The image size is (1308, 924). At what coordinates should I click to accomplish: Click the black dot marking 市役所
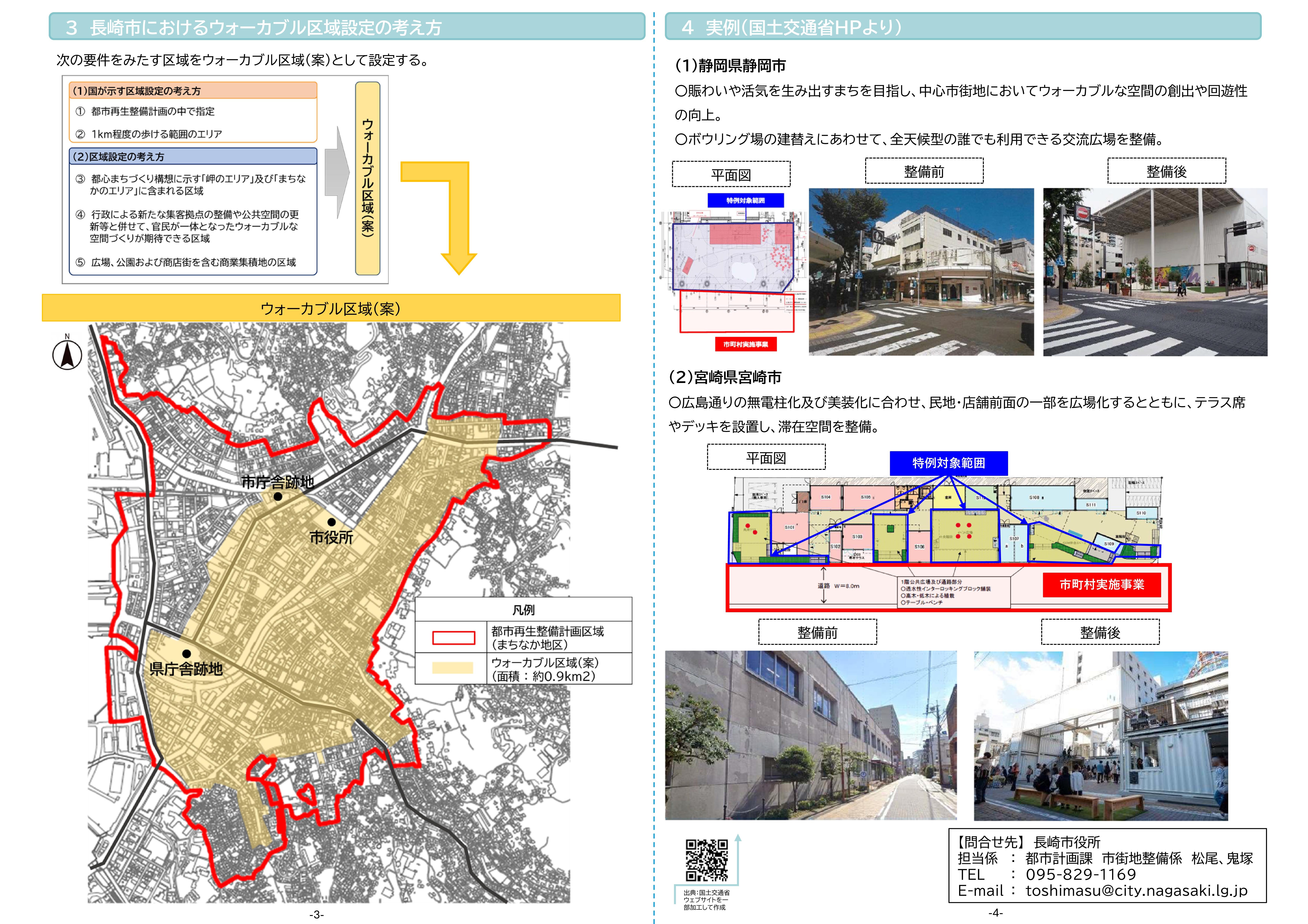click(332, 522)
